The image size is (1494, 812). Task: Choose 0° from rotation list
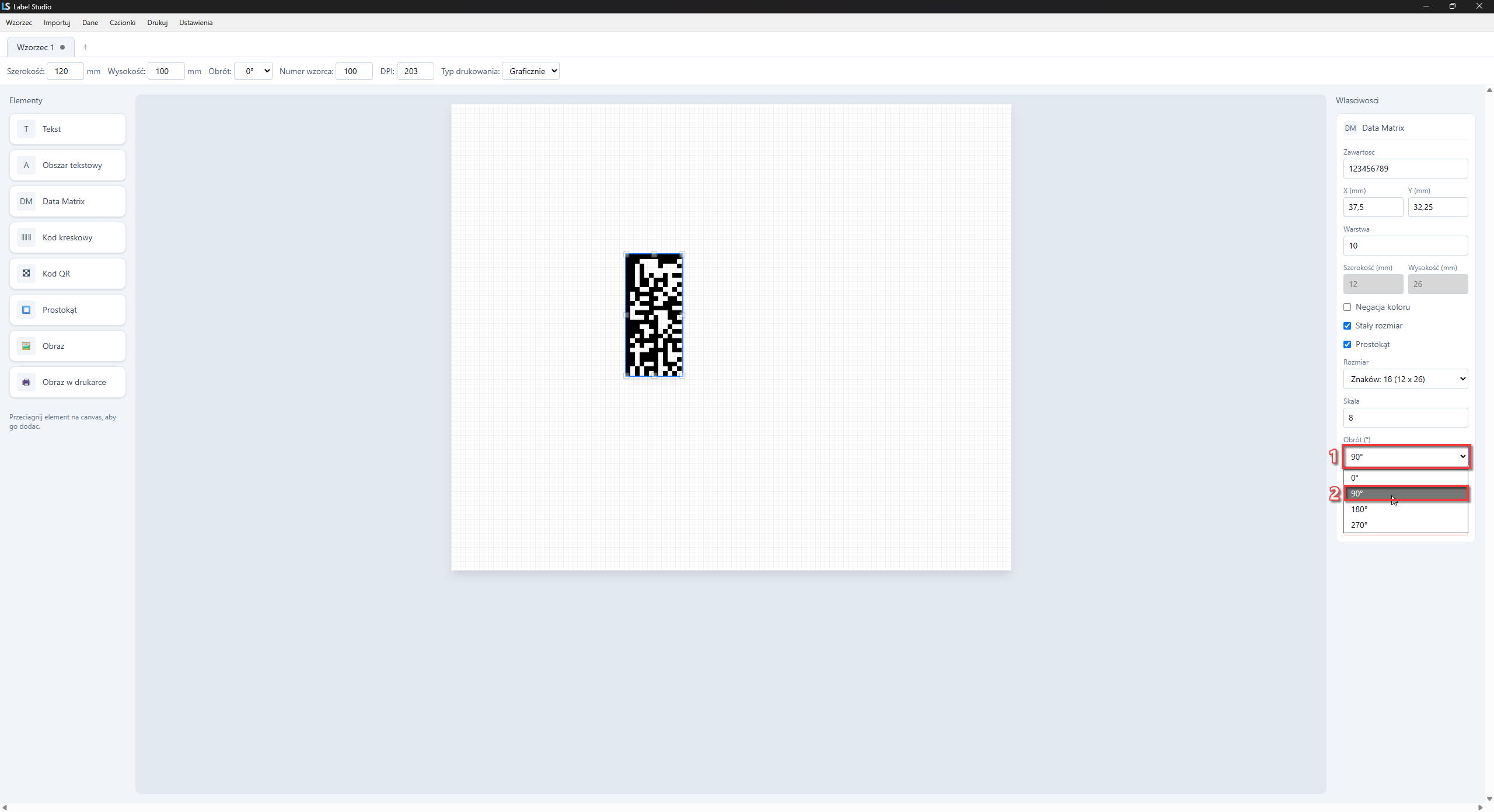[1405, 478]
